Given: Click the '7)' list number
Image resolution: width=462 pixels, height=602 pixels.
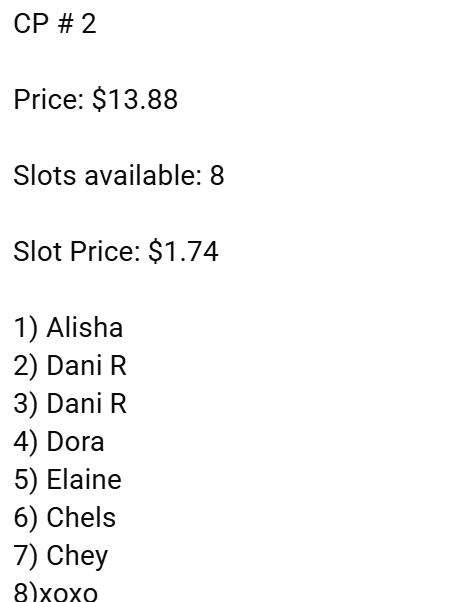Looking at the screenshot, I should (26, 556).
